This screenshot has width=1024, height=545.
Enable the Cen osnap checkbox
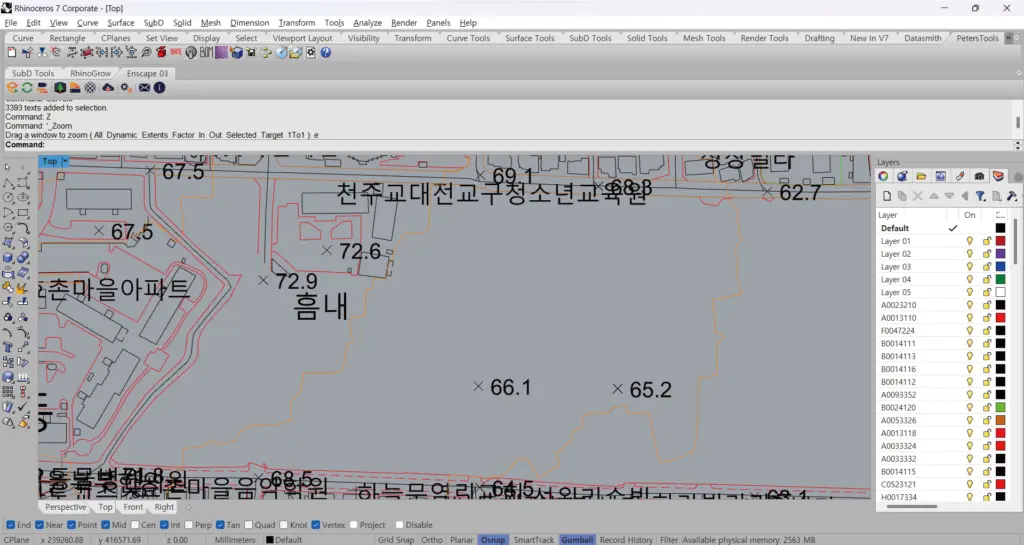click(135, 525)
